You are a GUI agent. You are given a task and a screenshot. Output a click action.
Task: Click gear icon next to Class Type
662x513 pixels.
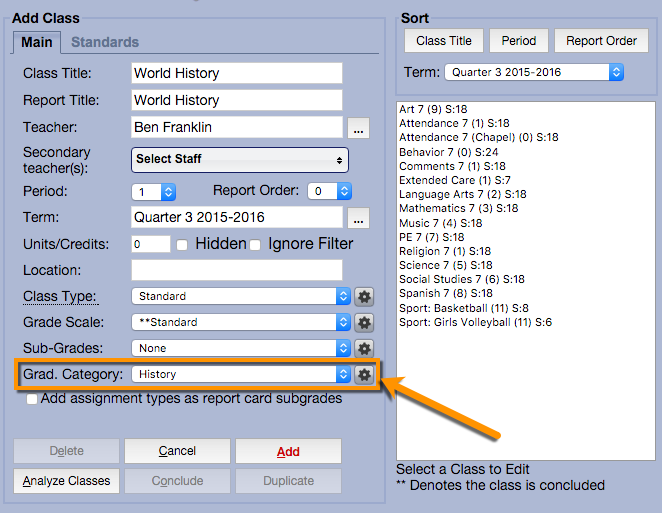pyautogui.click(x=364, y=297)
